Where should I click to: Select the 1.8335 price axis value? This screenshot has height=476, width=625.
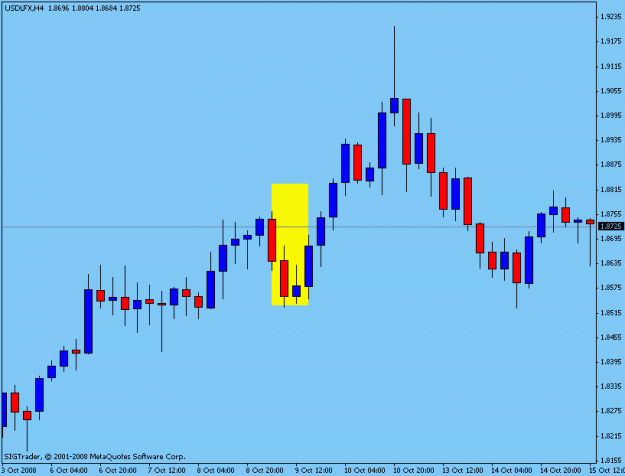coord(611,386)
